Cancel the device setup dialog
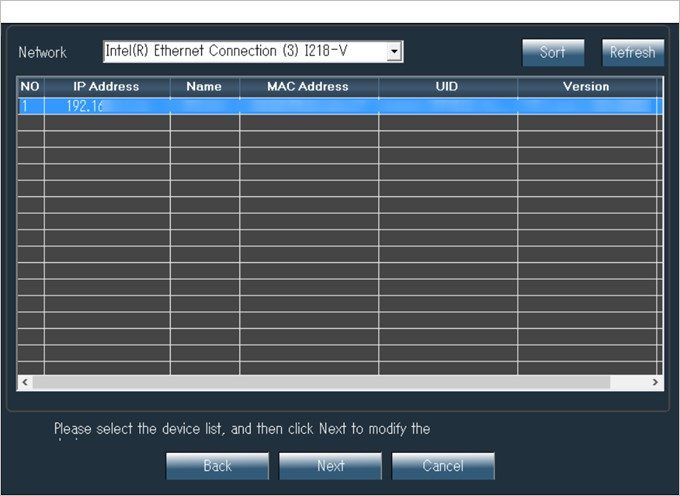Image resolution: width=680 pixels, height=496 pixels. 443,466
